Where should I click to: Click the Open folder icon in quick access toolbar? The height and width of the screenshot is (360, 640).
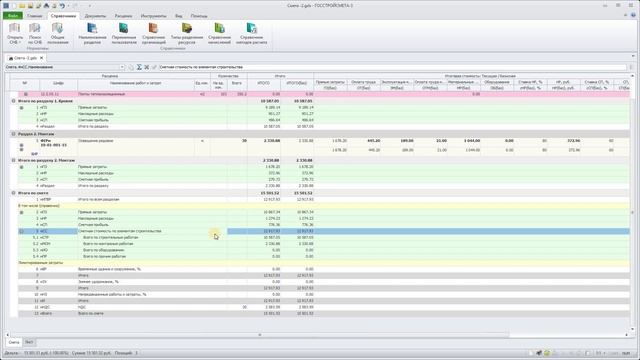22,6
